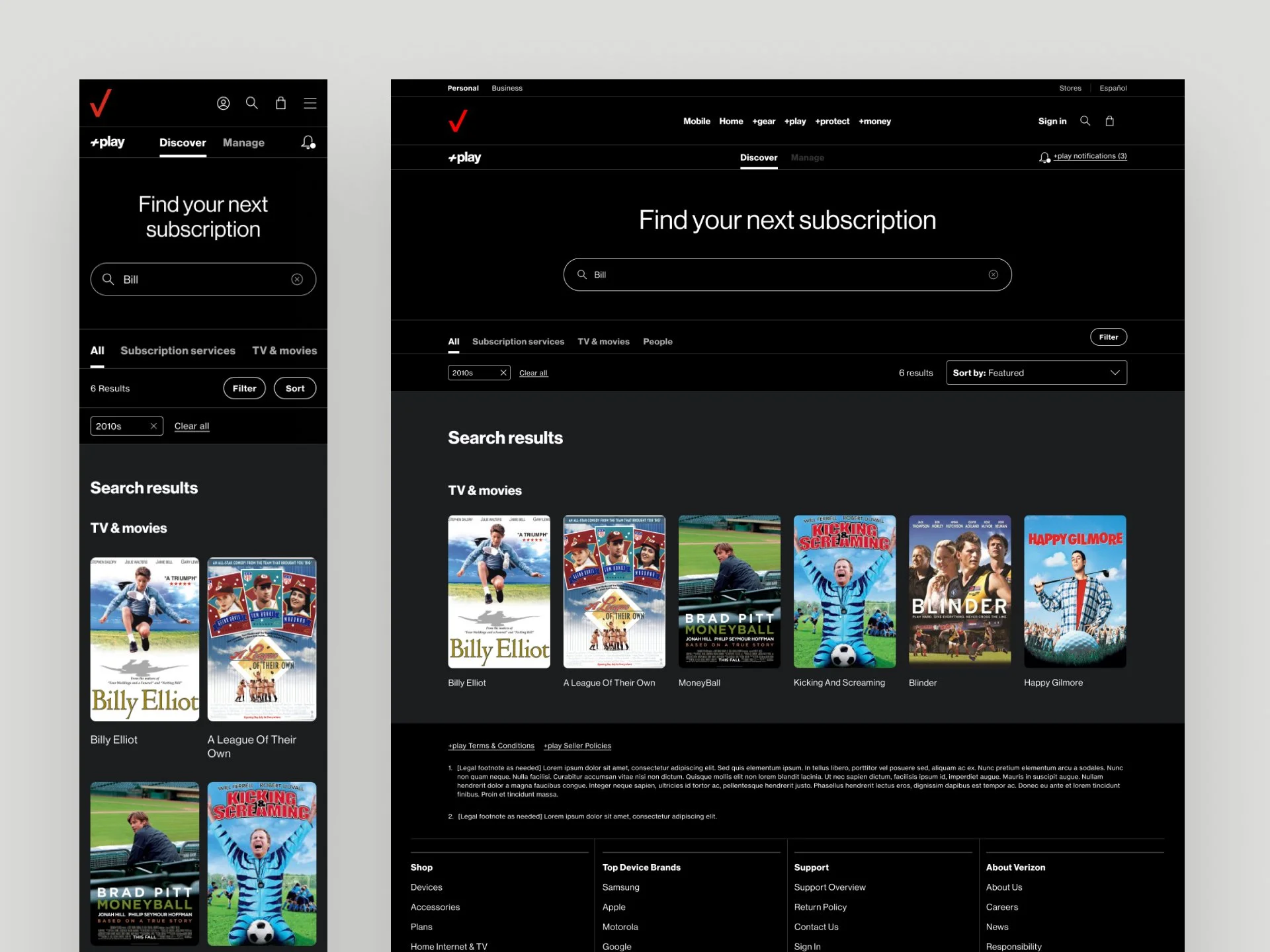Clear the search field using the circular X icon
Screen dimensions: 1270x952
tap(993, 274)
